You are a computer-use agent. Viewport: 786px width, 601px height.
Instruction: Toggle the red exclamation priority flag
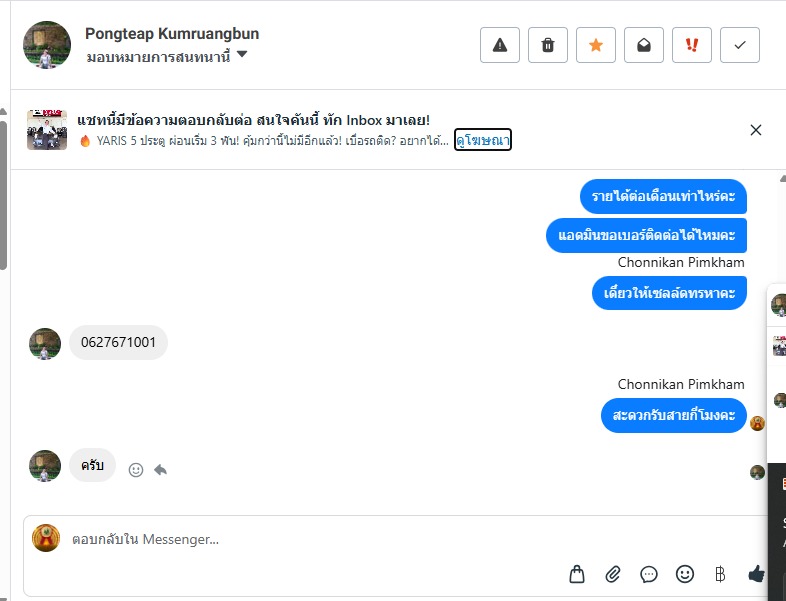pyautogui.click(x=692, y=45)
